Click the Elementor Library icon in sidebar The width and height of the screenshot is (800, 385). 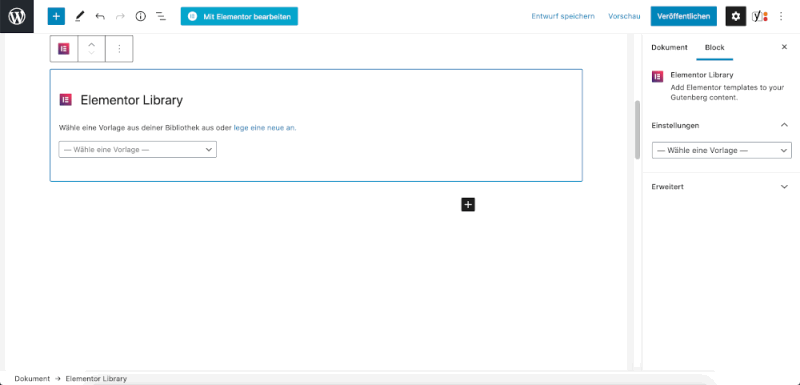coord(658,77)
